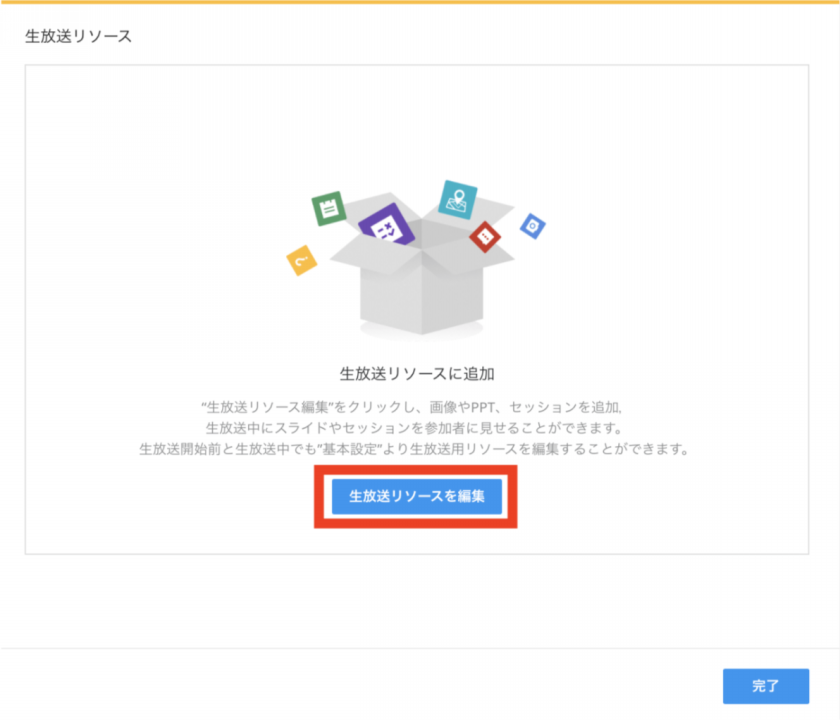Image resolution: width=840 pixels, height=720 pixels.
Task: Click the shadow beneath the cardboard box
Action: [x=422, y=332]
